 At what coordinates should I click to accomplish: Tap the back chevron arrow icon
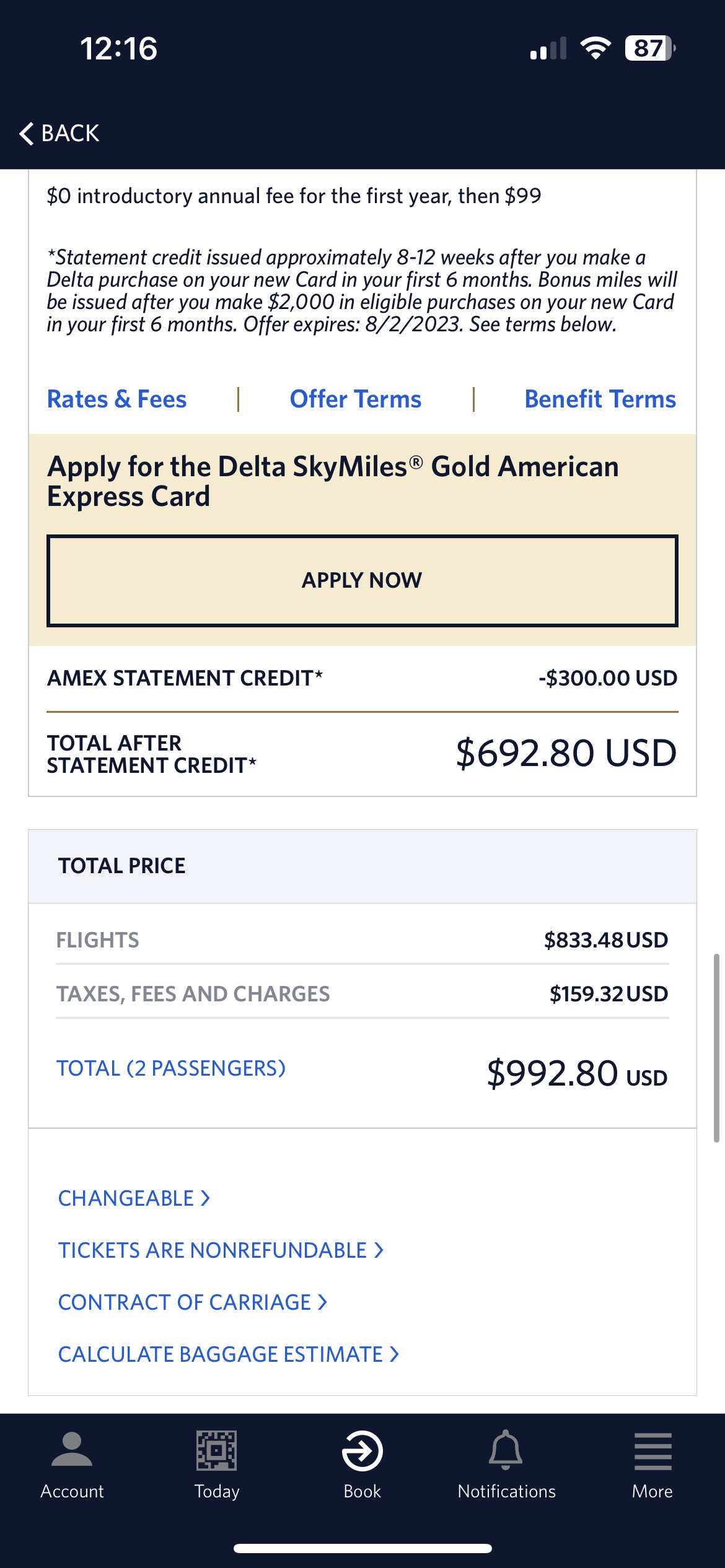[26, 133]
